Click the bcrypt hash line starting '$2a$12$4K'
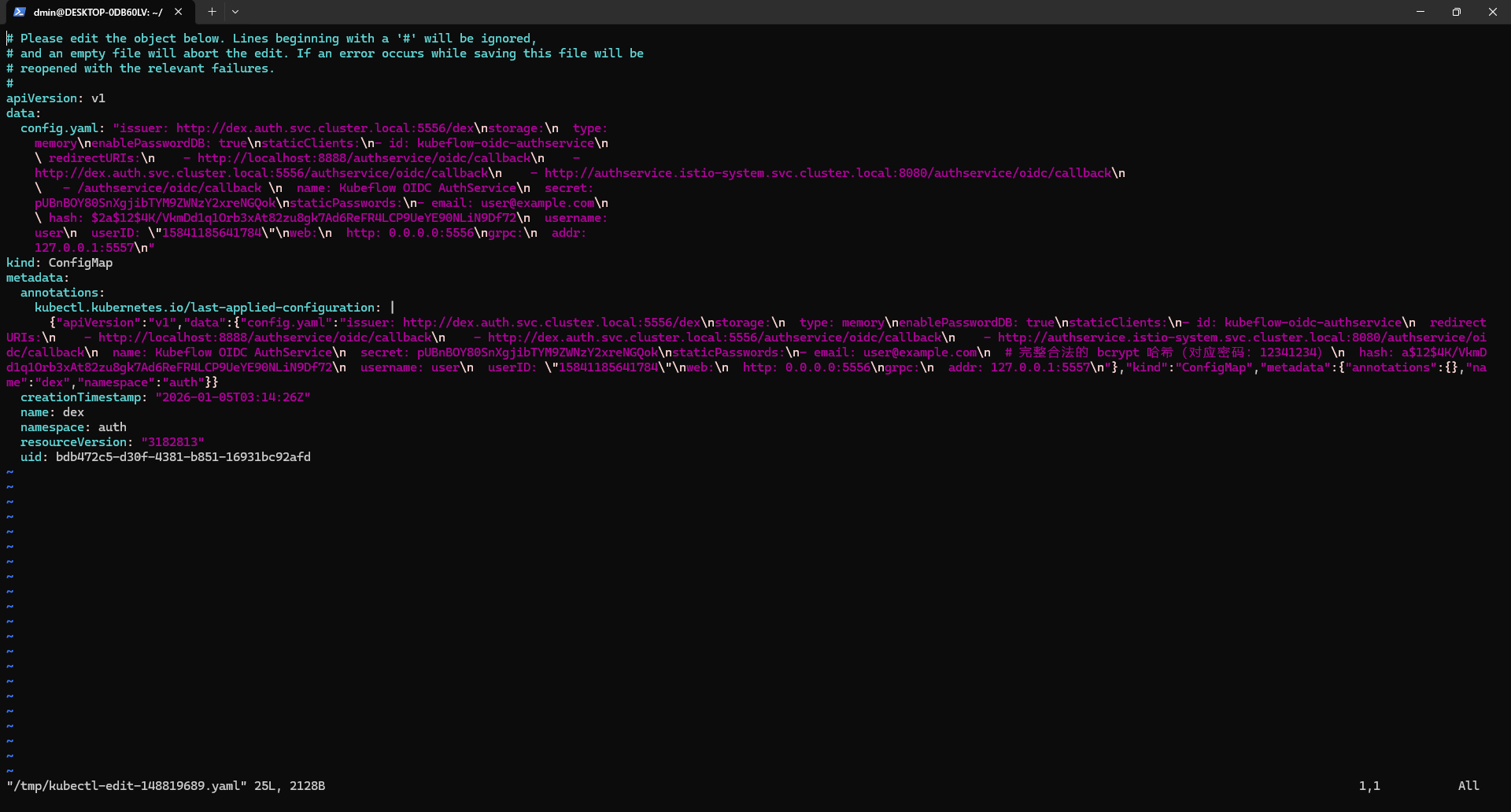1511x812 pixels. [304, 218]
